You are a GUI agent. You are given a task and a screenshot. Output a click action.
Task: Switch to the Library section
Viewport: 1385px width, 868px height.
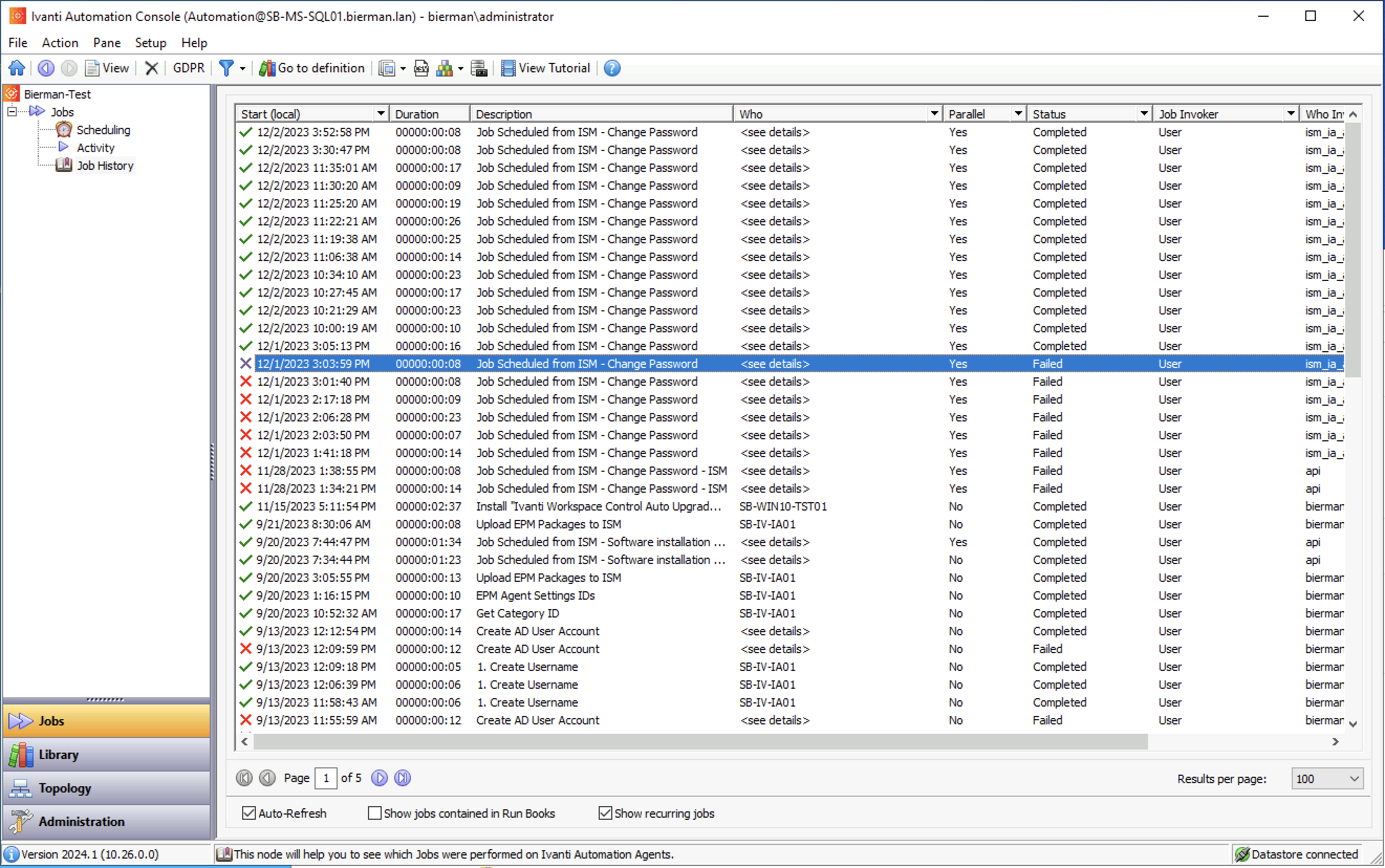click(106, 754)
